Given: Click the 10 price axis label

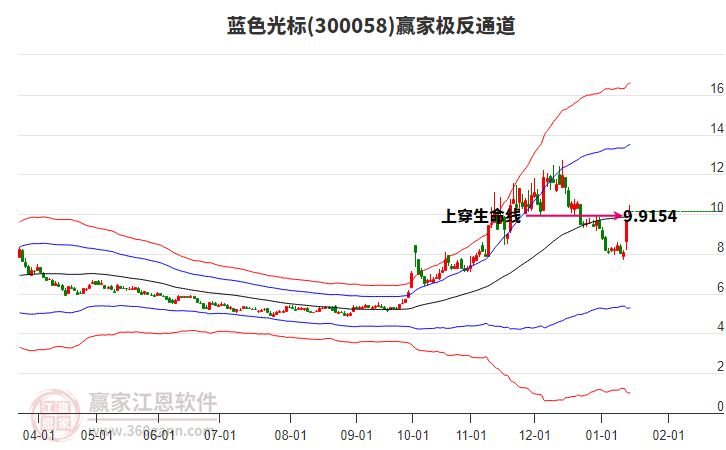Looking at the screenshot, I should coord(717,207).
